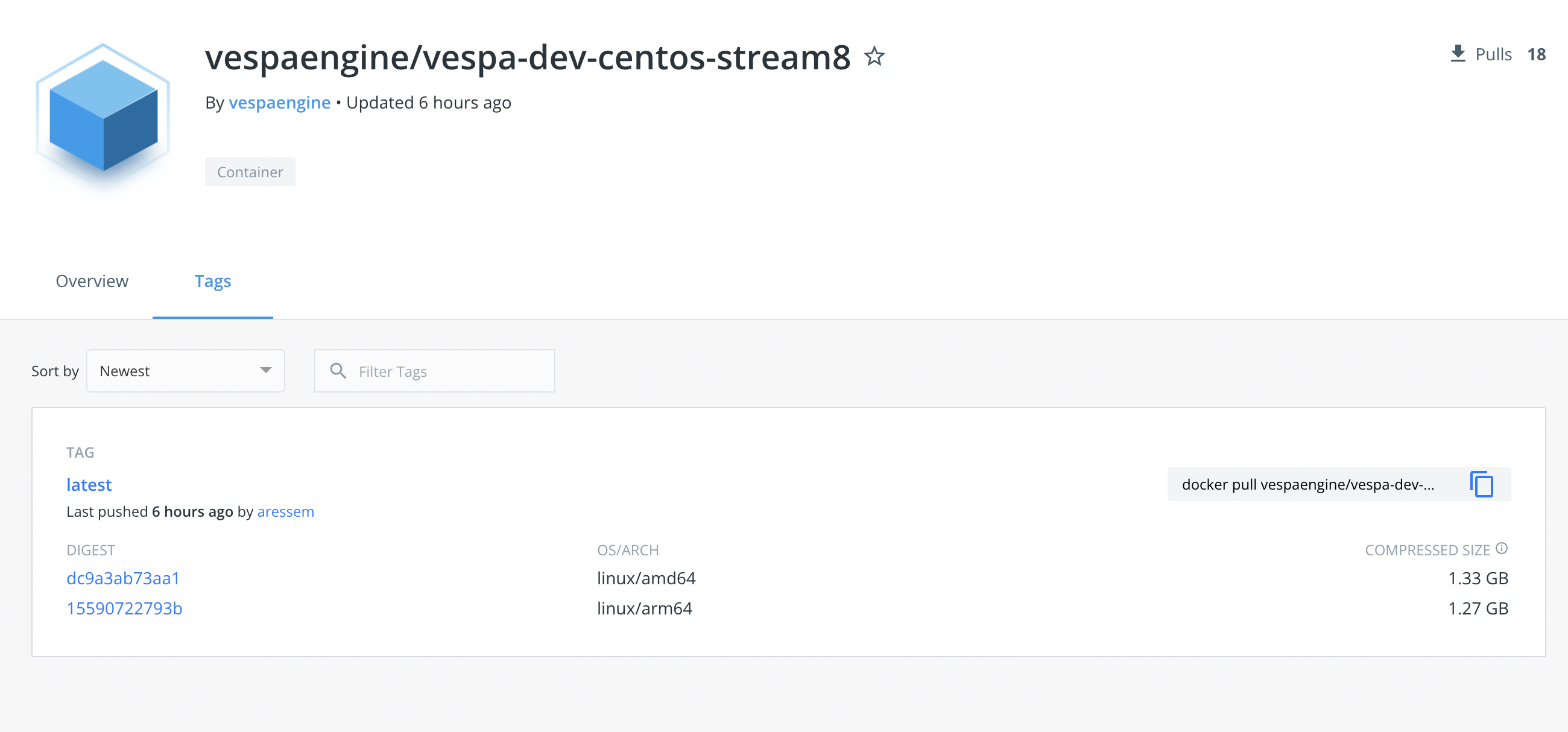This screenshot has height=732, width=1568.
Task: Open digest dc9a3ab73aa1 details
Action: [x=123, y=578]
